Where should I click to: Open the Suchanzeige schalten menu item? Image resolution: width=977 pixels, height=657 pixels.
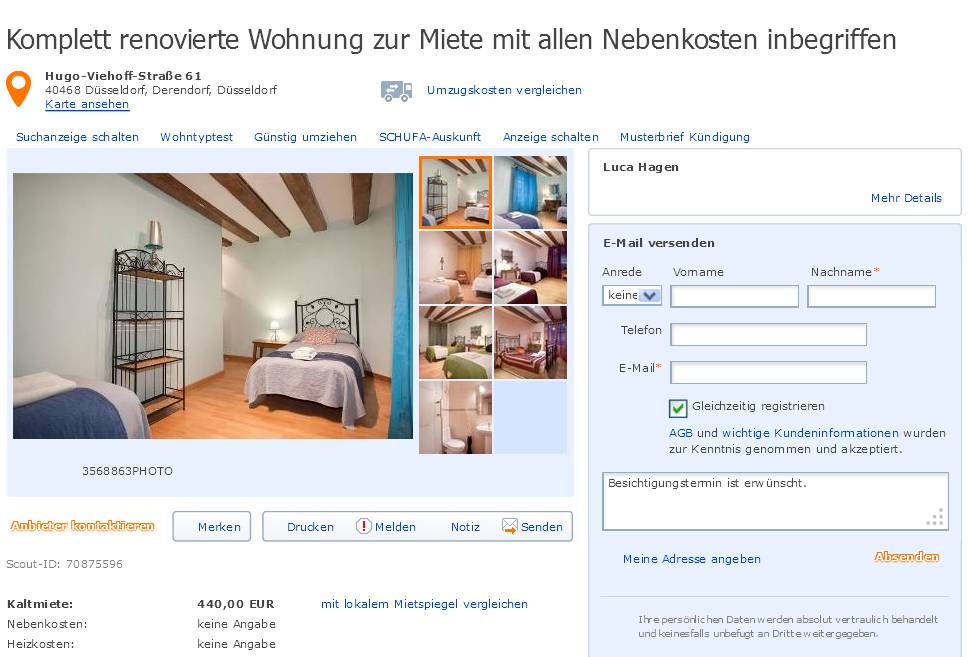point(77,137)
